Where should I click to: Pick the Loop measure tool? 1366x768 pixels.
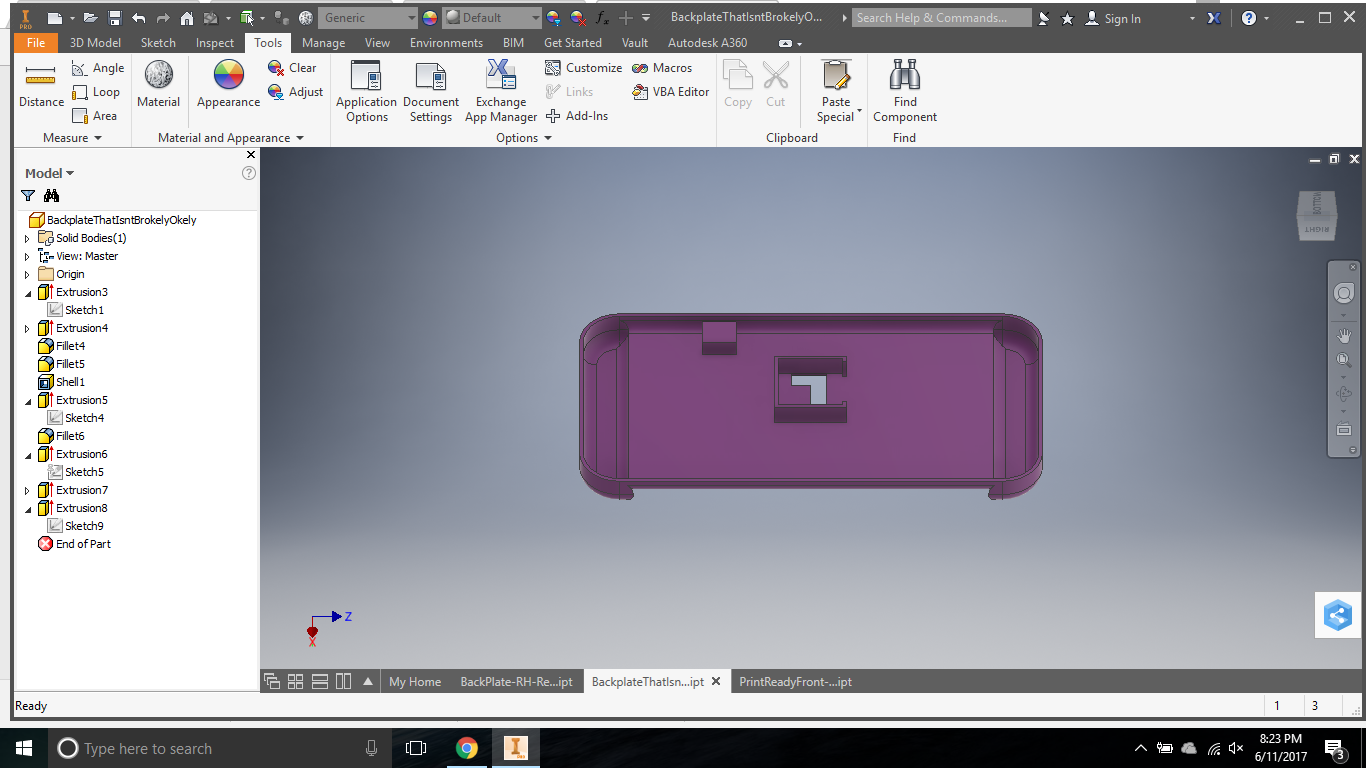(x=96, y=92)
